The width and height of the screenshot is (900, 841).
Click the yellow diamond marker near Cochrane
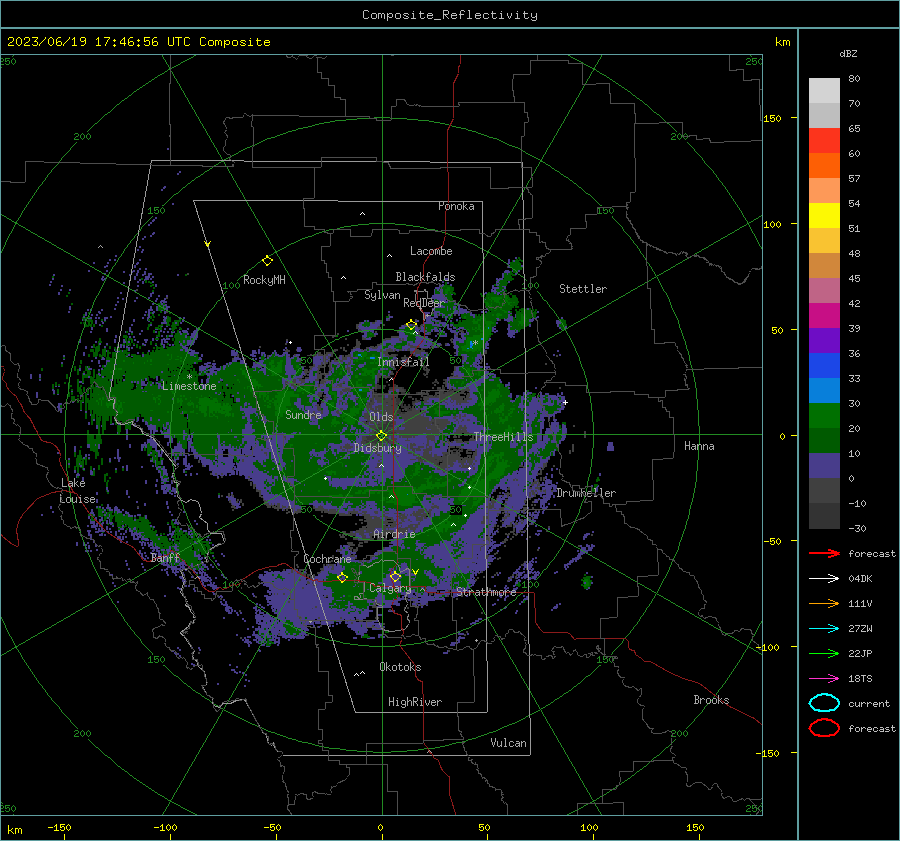coord(342,577)
